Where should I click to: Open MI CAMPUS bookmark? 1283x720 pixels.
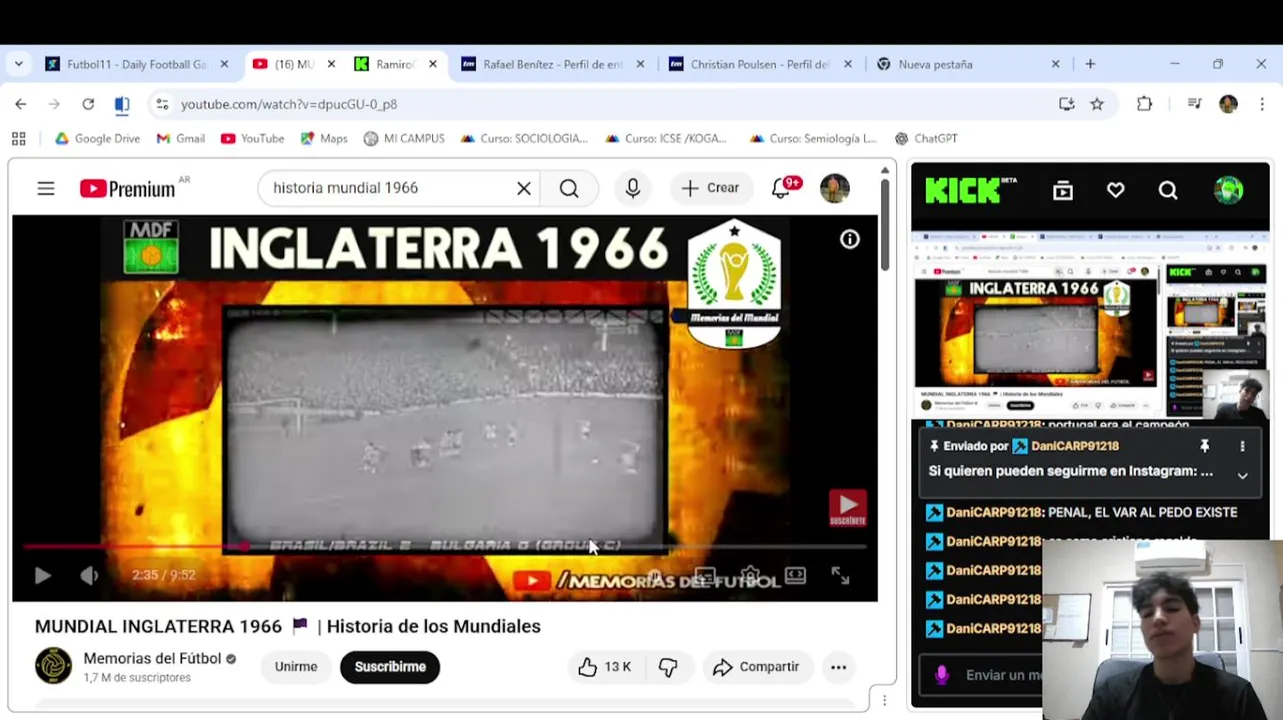point(404,139)
